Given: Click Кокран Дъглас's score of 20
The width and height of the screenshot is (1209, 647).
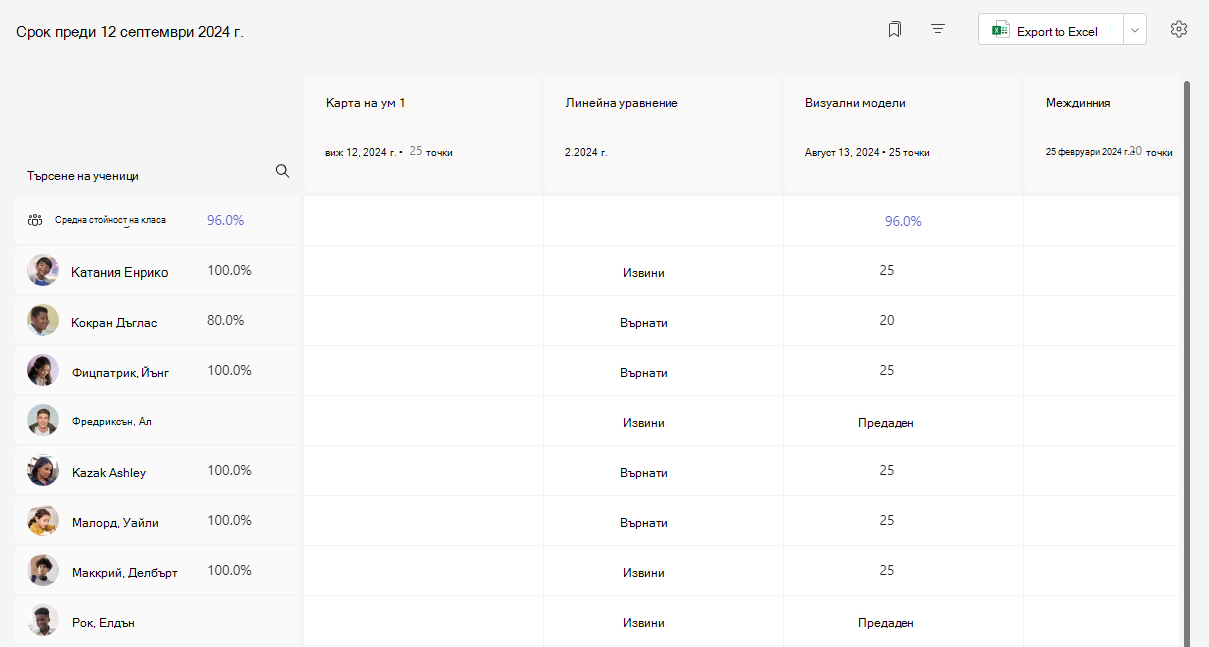Looking at the screenshot, I should click(887, 321).
